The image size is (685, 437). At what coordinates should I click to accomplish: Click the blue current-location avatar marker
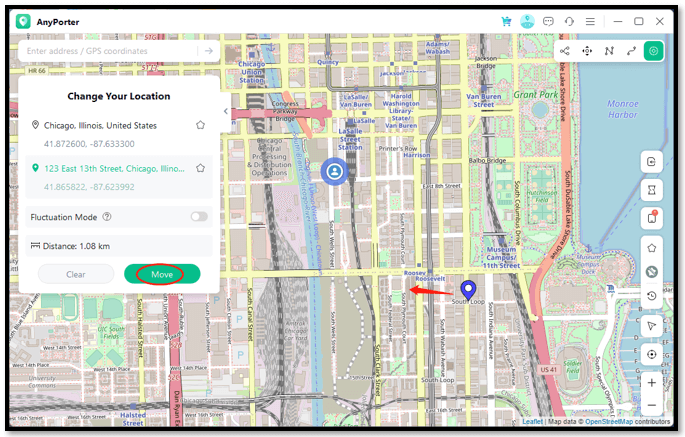click(x=335, y=171)
